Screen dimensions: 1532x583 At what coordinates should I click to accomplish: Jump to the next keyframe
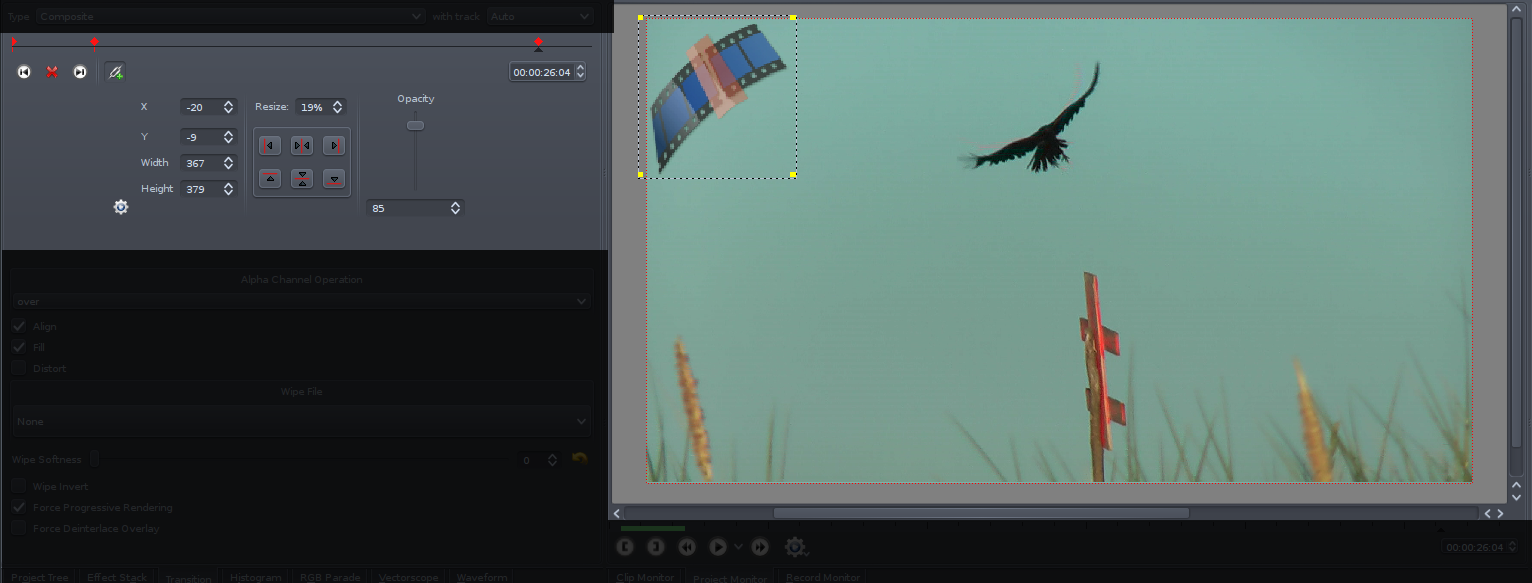coord(80,72)
